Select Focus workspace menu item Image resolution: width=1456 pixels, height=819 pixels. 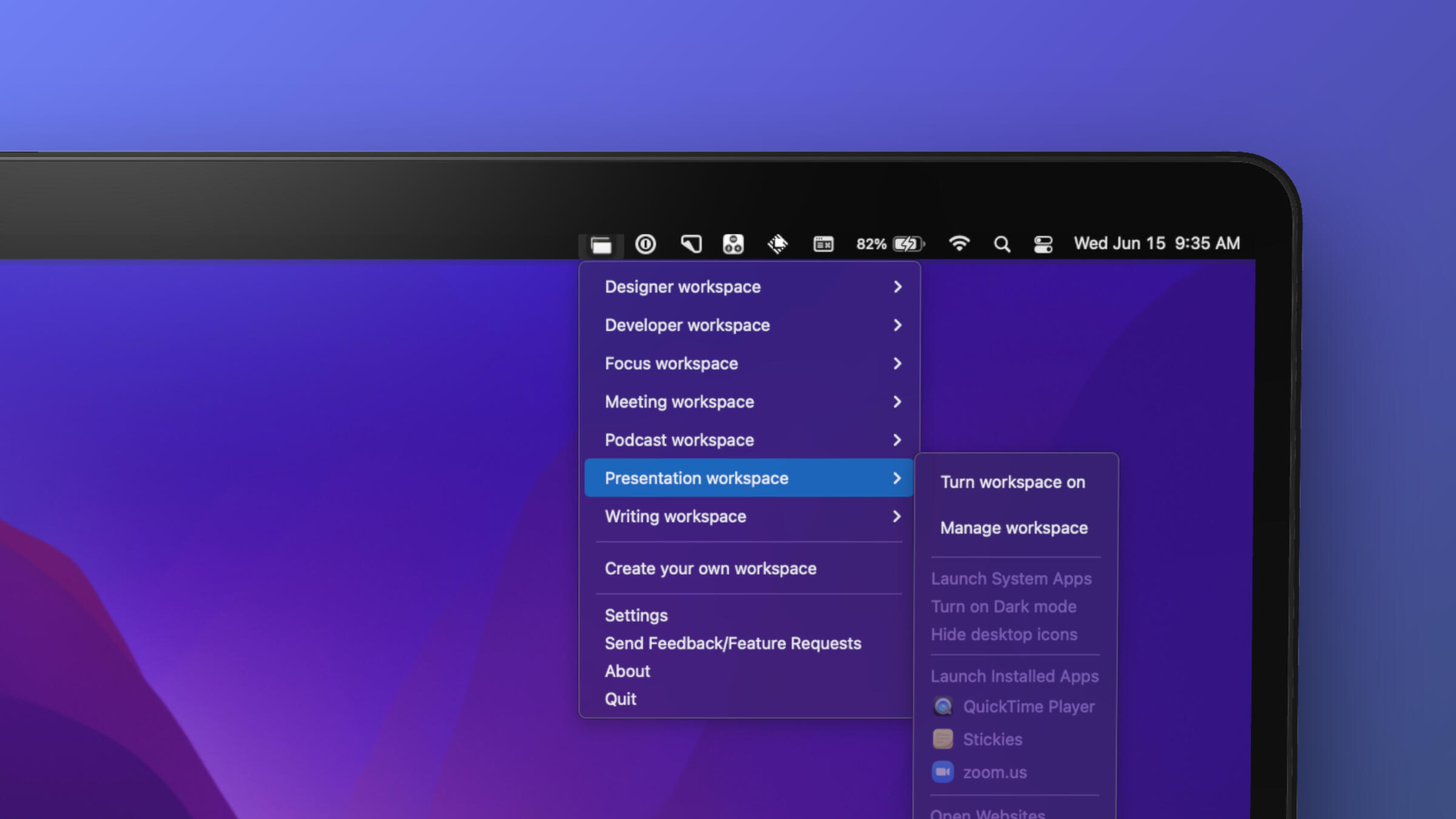point(671,363)
